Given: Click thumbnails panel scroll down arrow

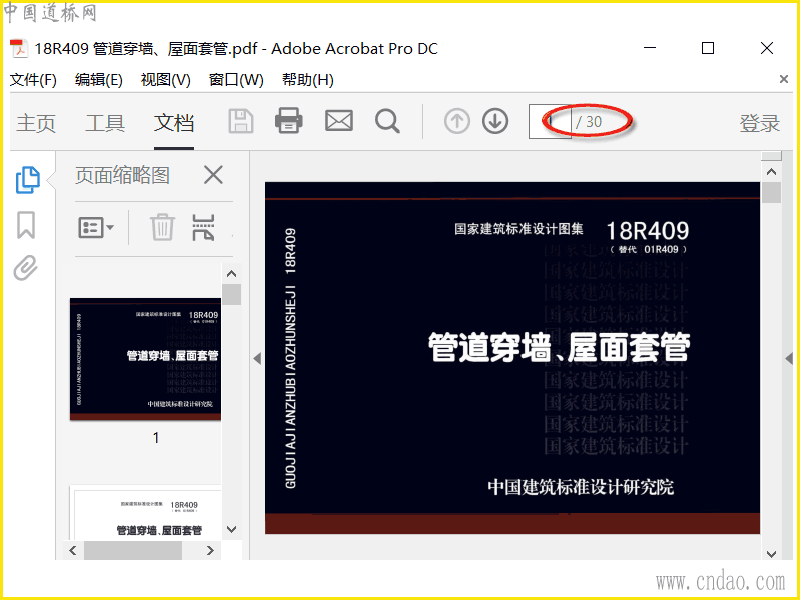Looking at the screenshot, I should click(232, 529).
